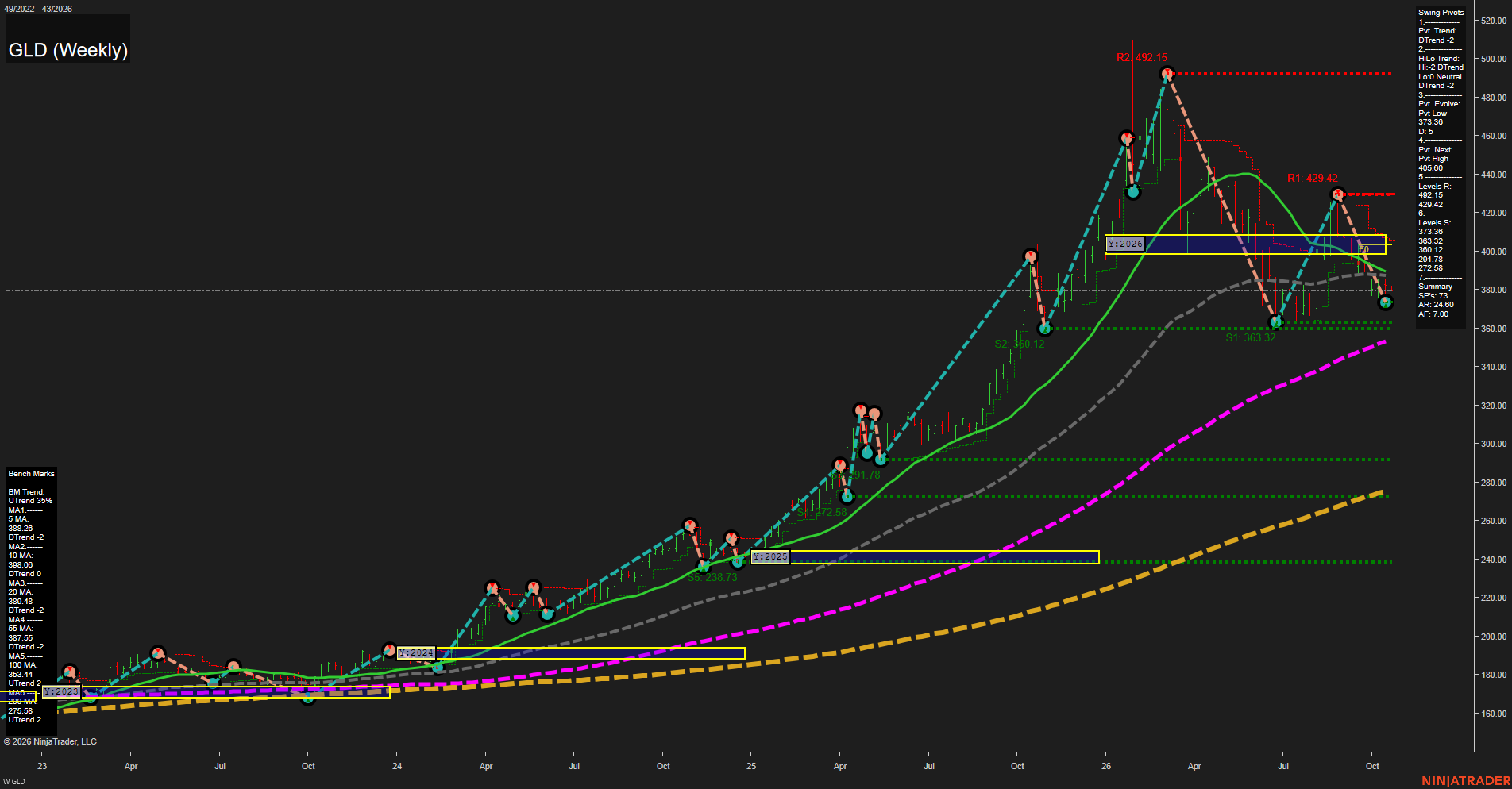The height and width of the screenshot is (789, 1512).
Task: Click the Pvt. Trend: line in Swing Pivots
Action: [x=1437, y=31]
